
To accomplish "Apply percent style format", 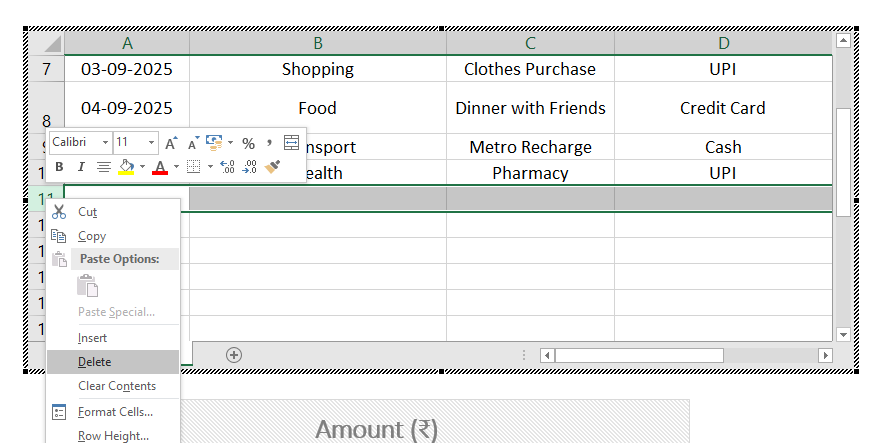I will pos(248,143).
